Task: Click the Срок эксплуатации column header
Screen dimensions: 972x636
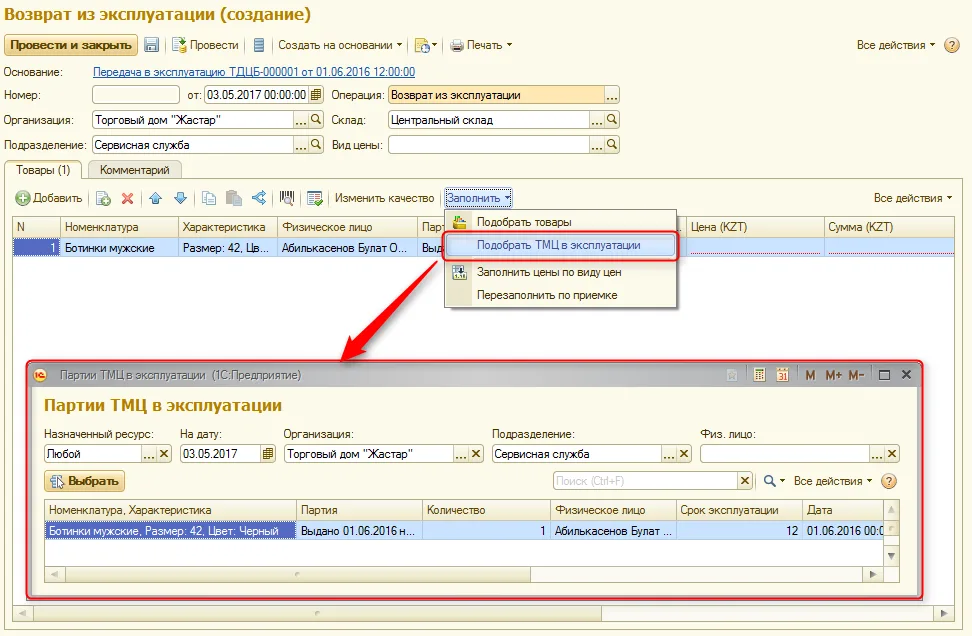Action: tap(739, 510)
